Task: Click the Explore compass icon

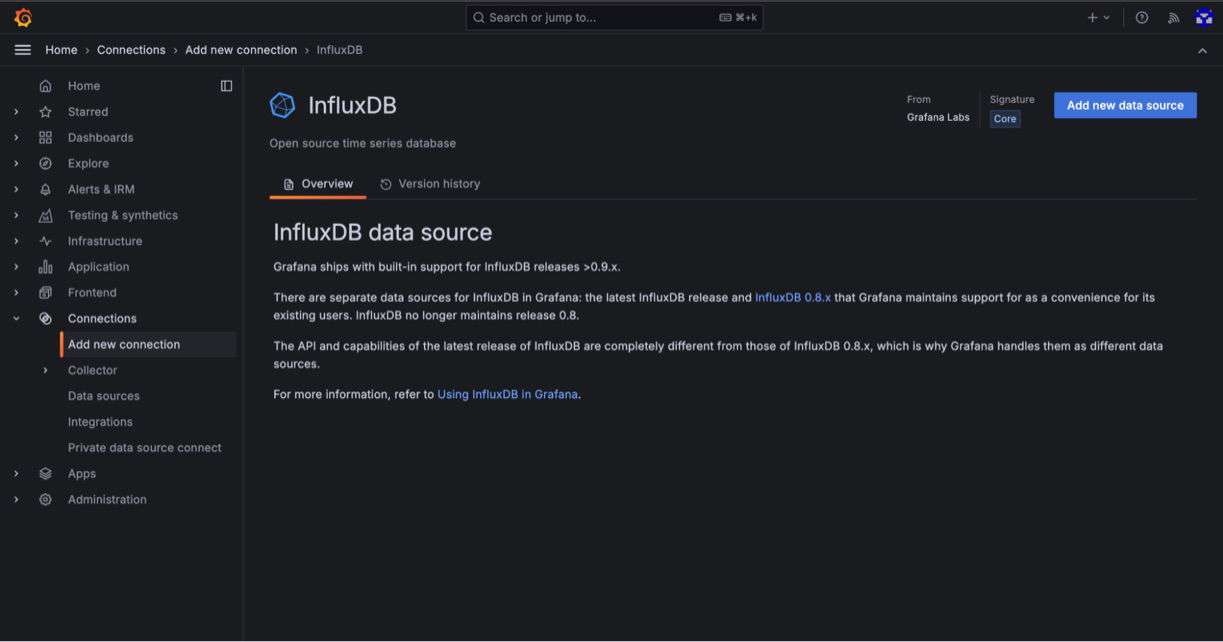Action: click(x=45, y=163)
